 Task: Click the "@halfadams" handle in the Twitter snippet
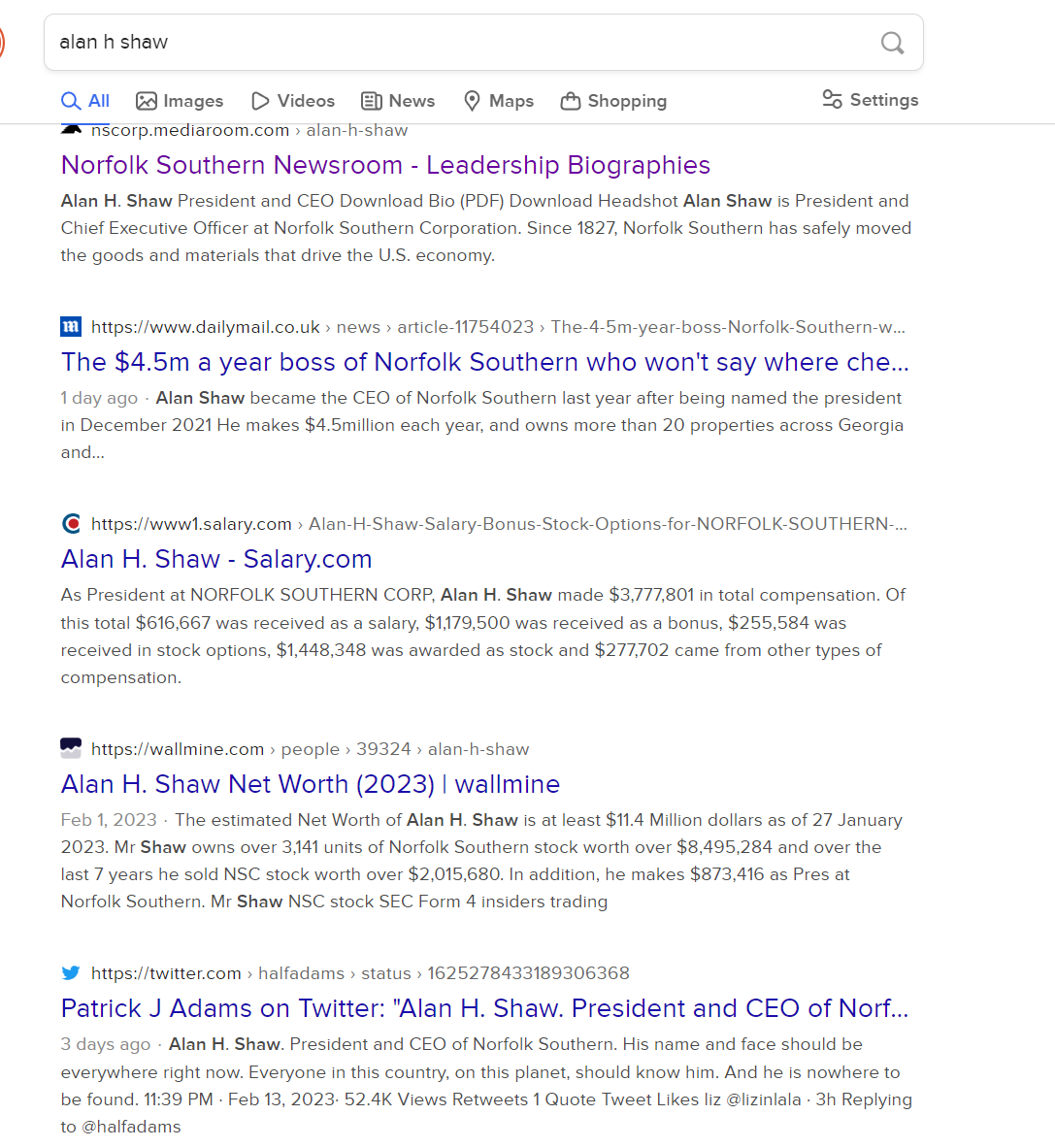point(131,1127)
